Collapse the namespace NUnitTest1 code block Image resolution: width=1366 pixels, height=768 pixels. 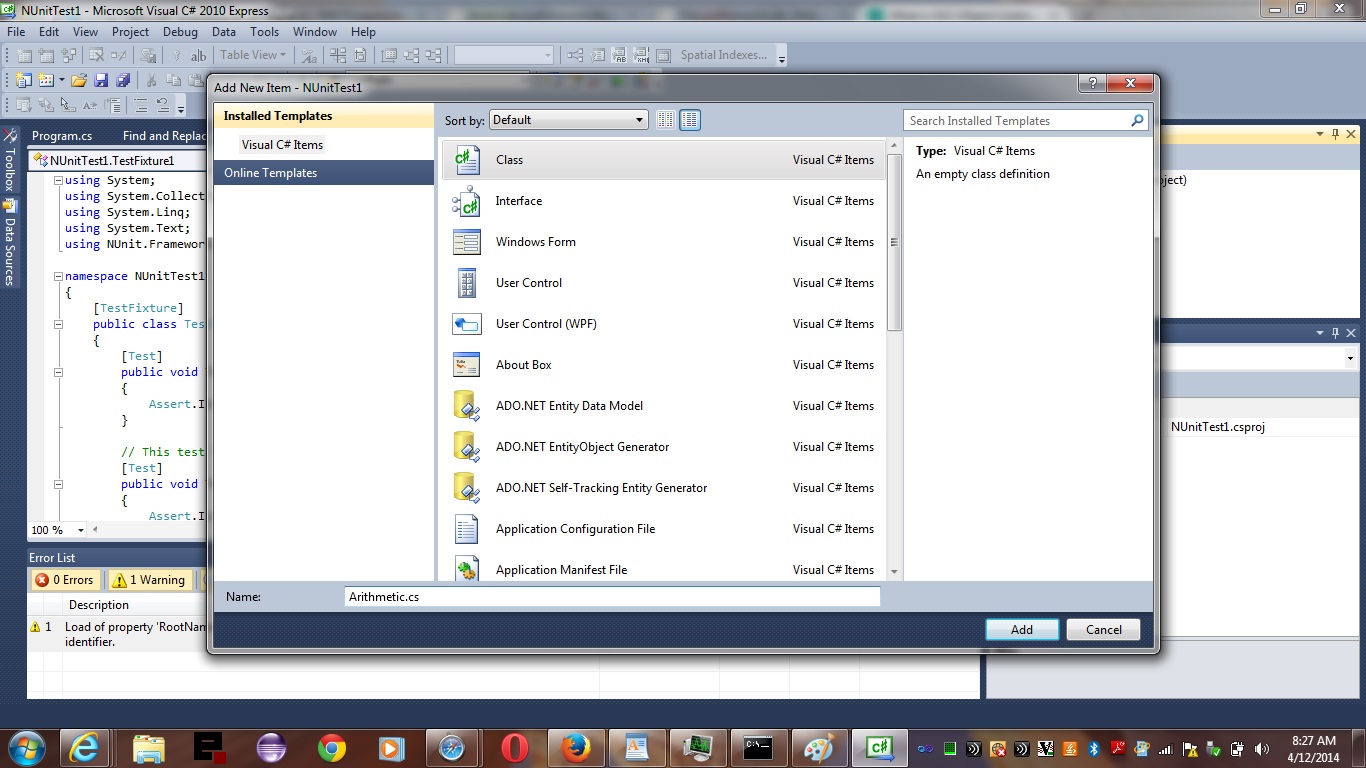coord(58,276)
